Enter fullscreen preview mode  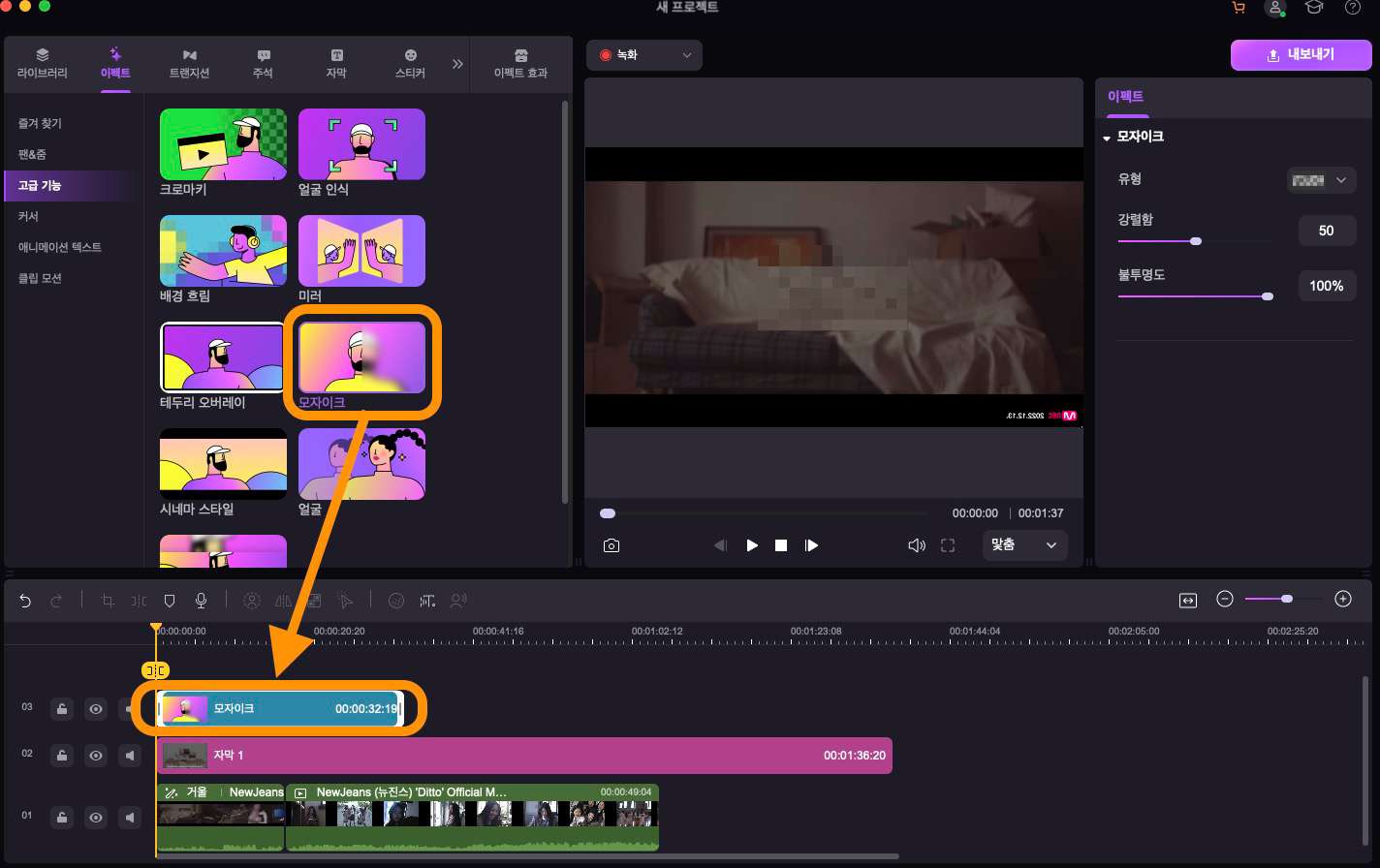click(948, 545)
